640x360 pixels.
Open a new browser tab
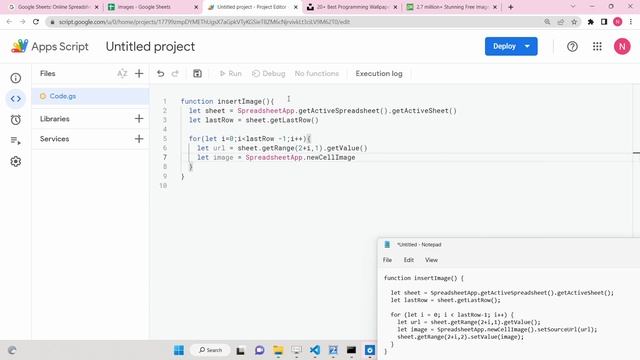coord(511,7)
